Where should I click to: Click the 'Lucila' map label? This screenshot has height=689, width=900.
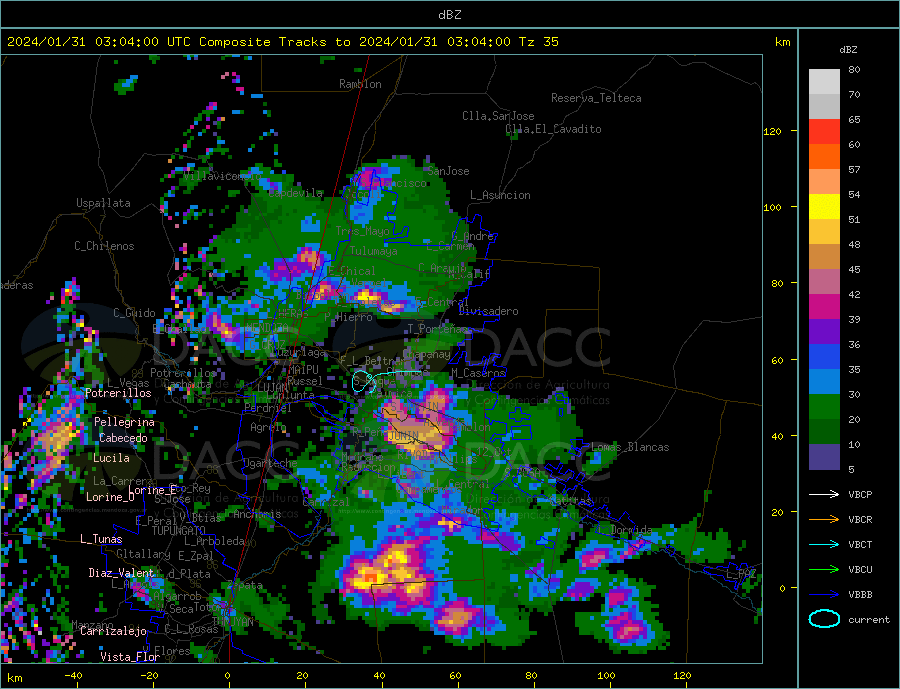(111, 458)
